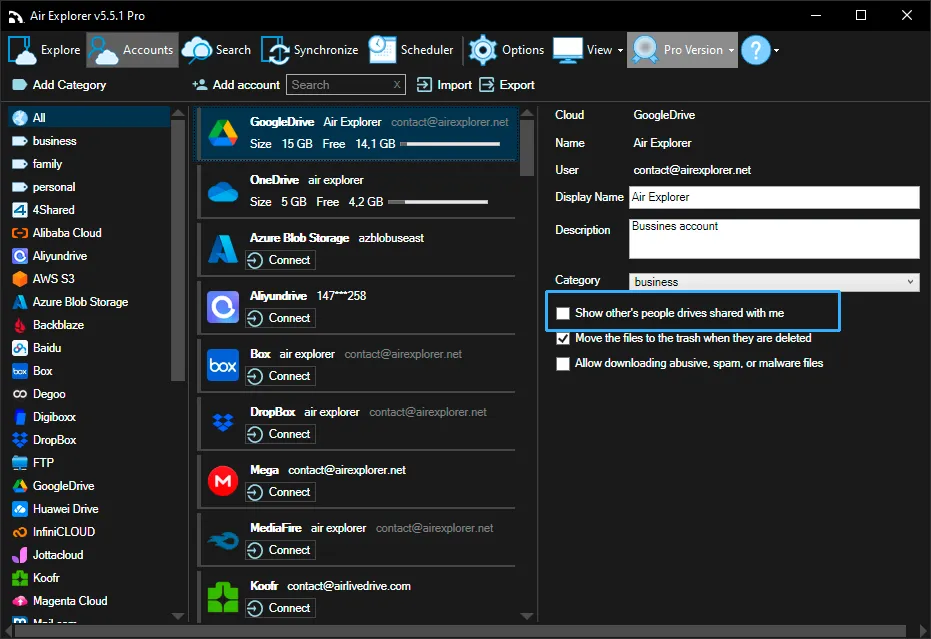Click the category list scroll down arrow
931x639 pixels.
pos(178,616)
